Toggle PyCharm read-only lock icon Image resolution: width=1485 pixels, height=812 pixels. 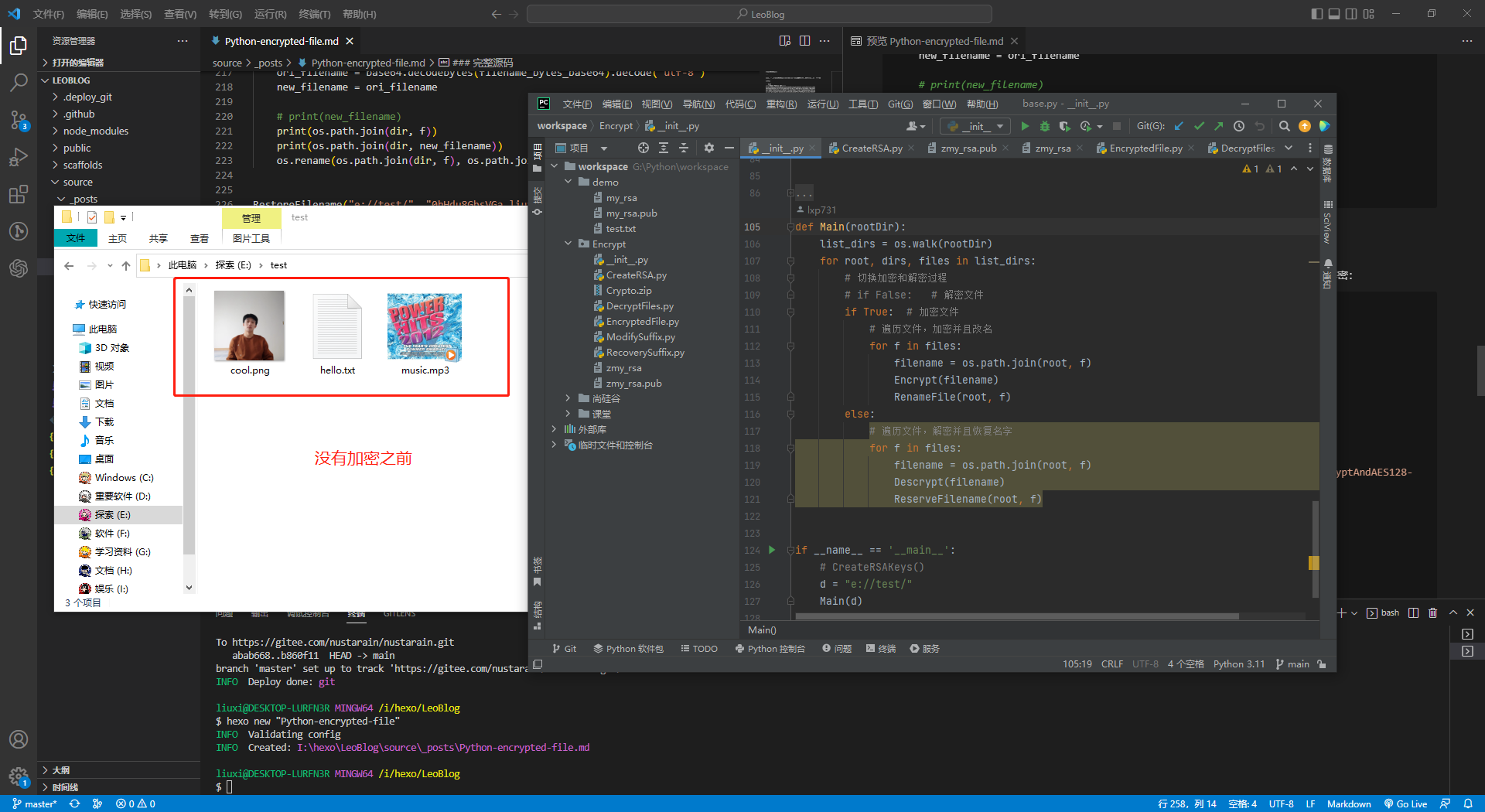click(x=1322, y=664)
